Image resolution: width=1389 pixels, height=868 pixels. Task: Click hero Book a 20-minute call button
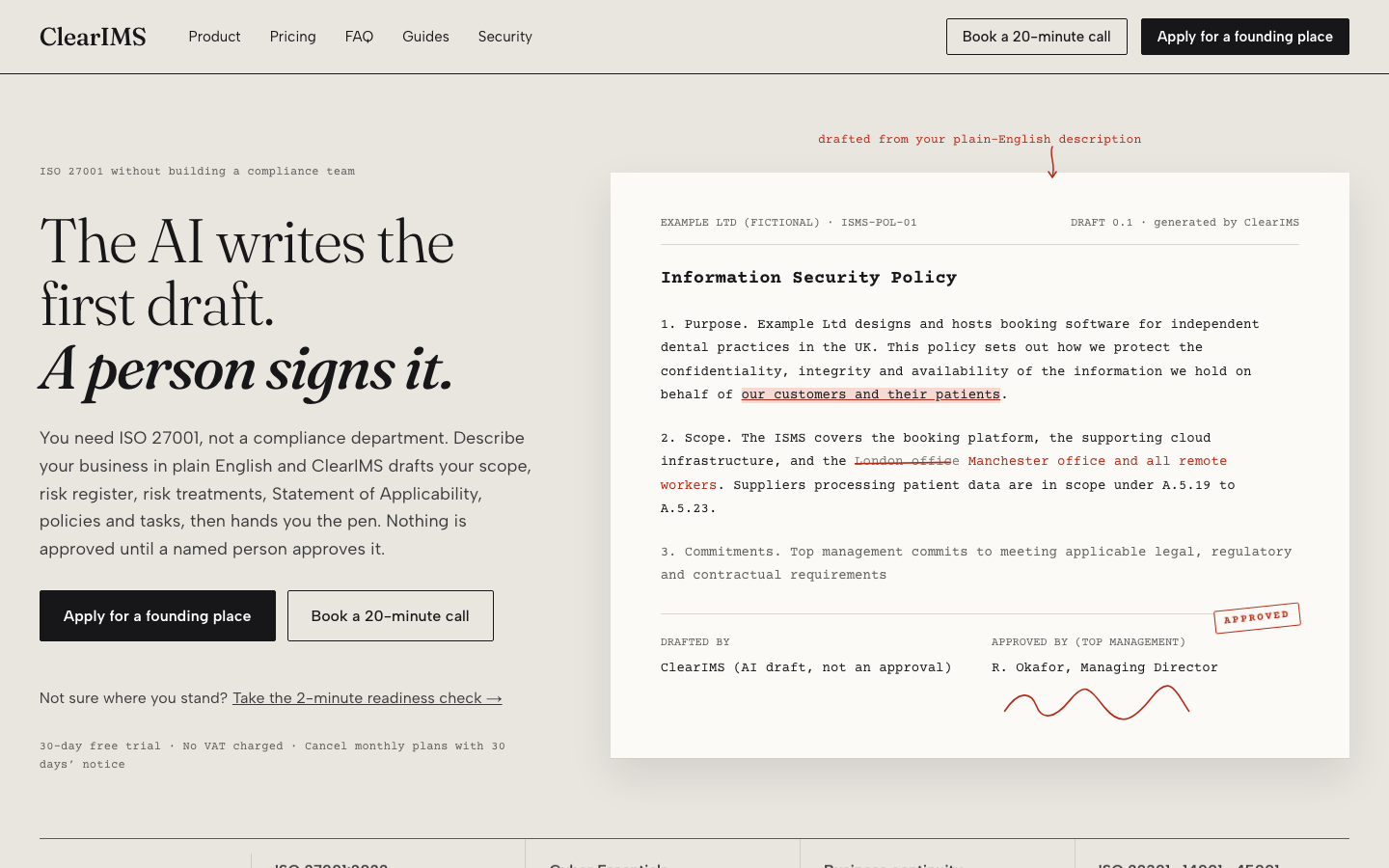click(390, 615)
